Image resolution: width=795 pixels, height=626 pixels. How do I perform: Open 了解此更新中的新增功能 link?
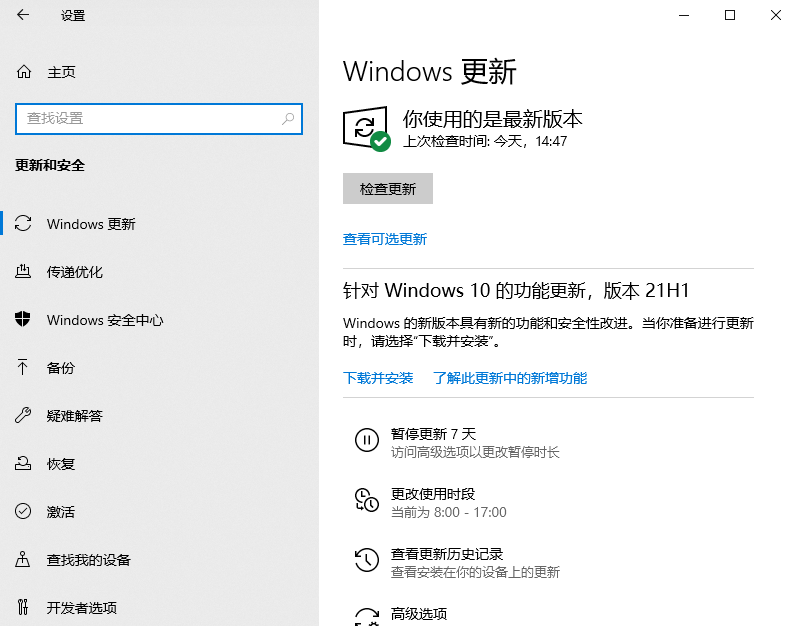click(x=510, y=378)
